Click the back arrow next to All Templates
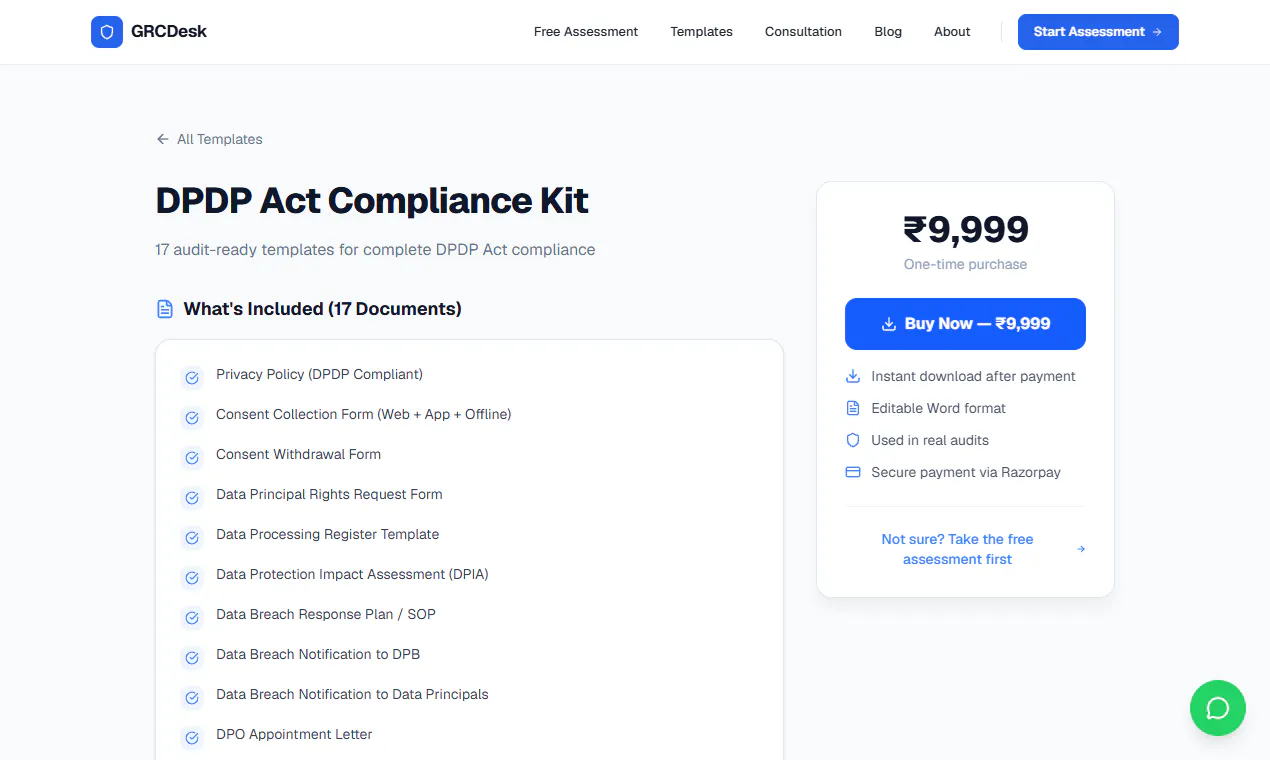1270x760 pixels. pos(163,139)
